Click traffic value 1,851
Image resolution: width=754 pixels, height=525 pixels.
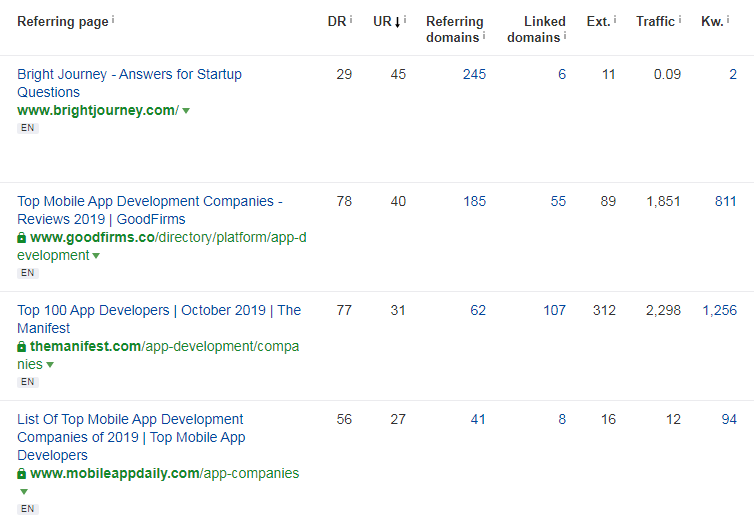point(664,201)
